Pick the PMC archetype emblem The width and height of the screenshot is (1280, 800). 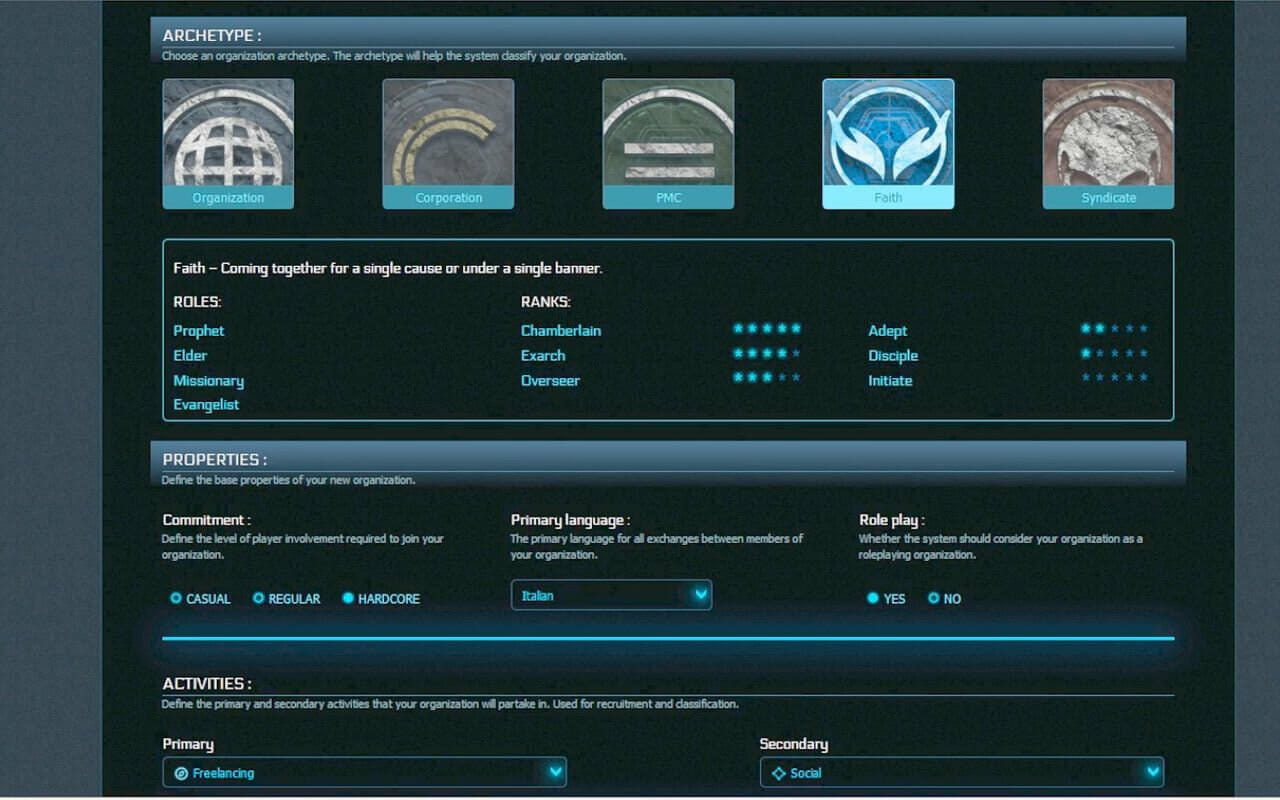pos(668,134)
